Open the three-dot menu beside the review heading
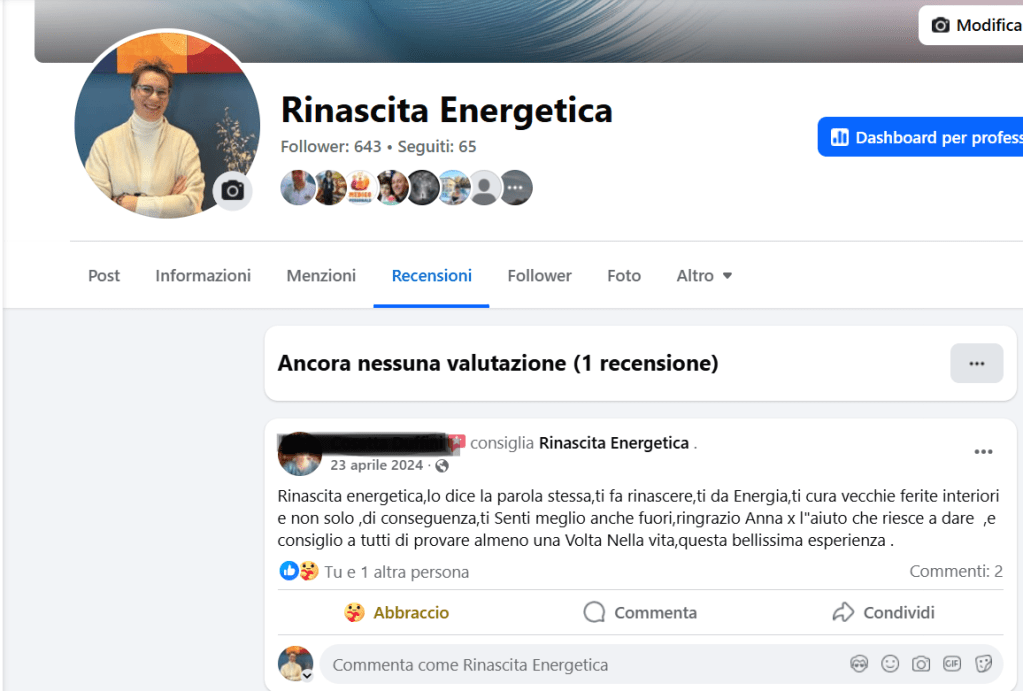 tap(977, 363)
